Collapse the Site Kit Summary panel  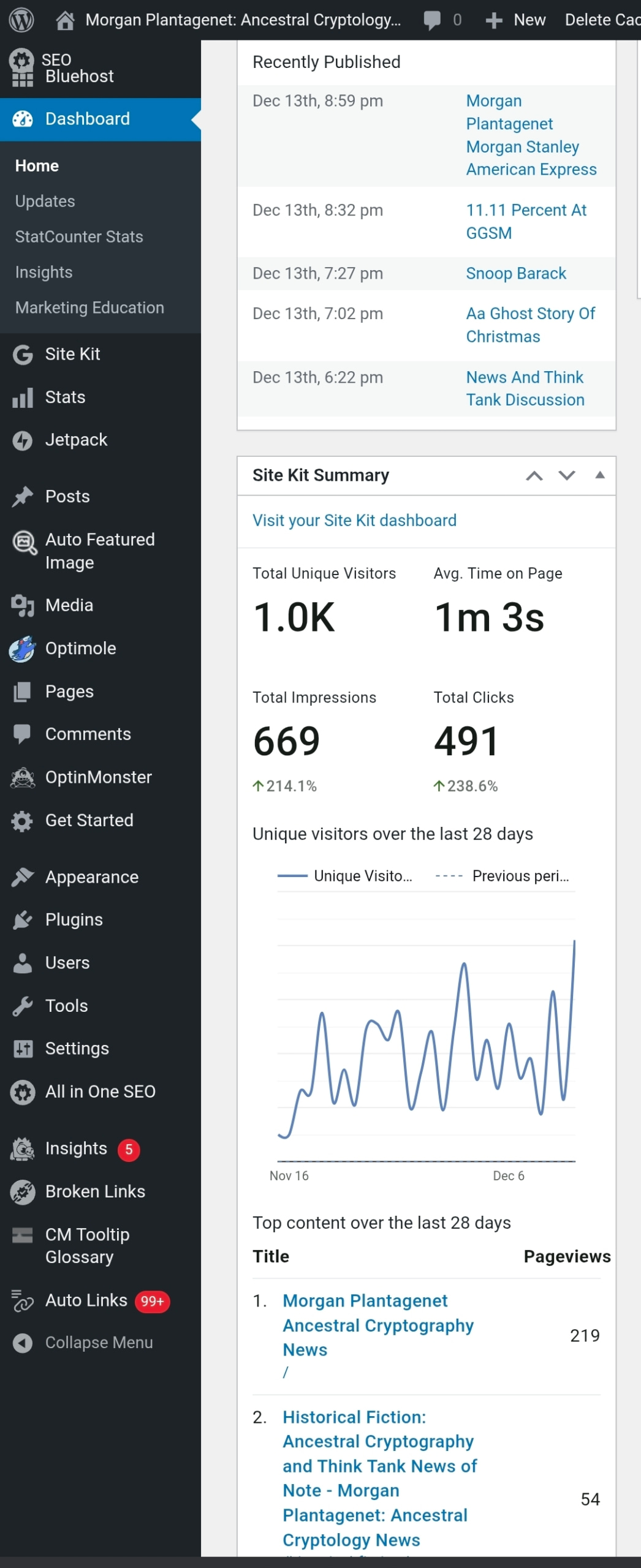[x=600, y=475]
